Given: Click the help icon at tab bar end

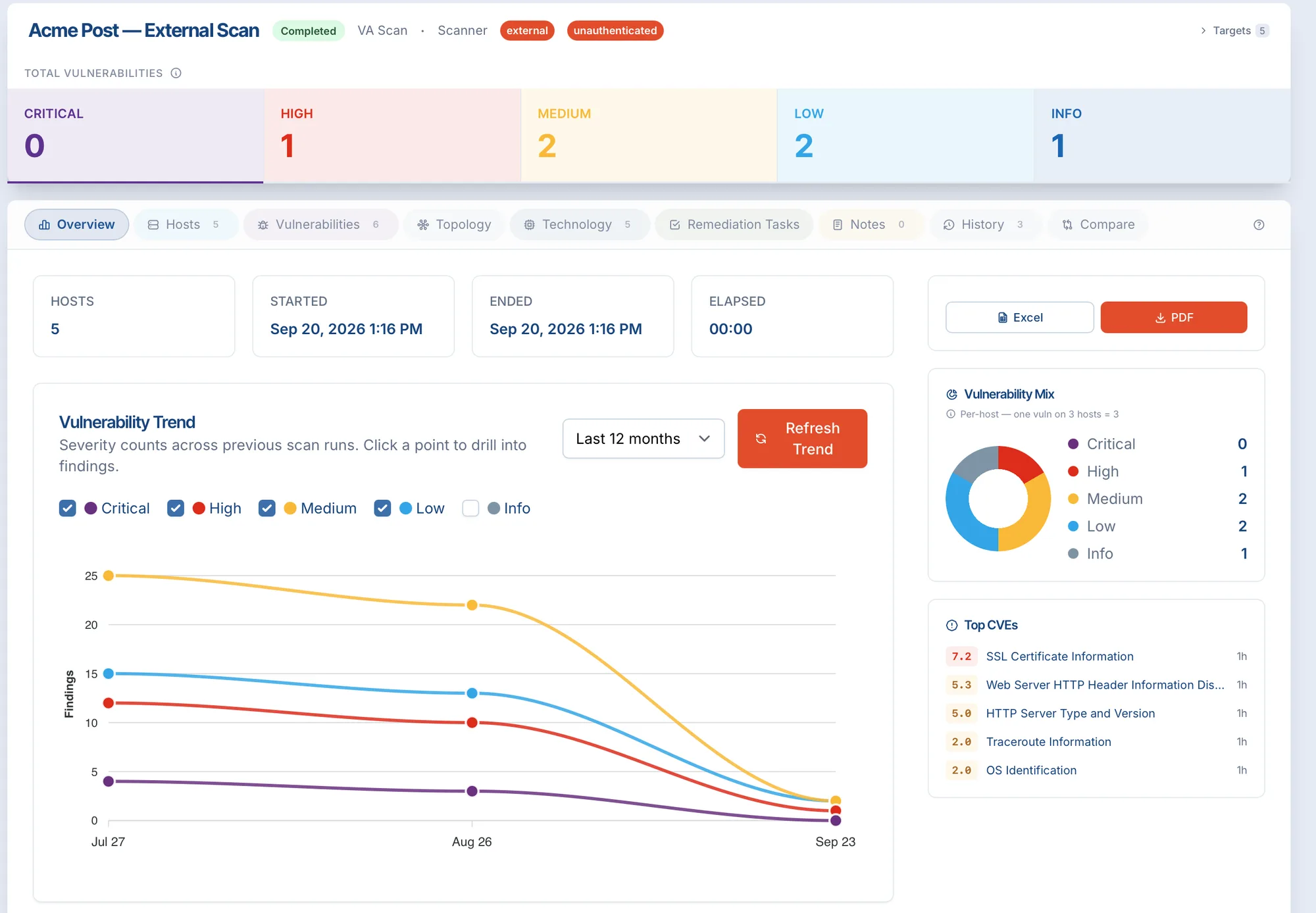Looking at the screenshot, I should [x=1259, y=225].
